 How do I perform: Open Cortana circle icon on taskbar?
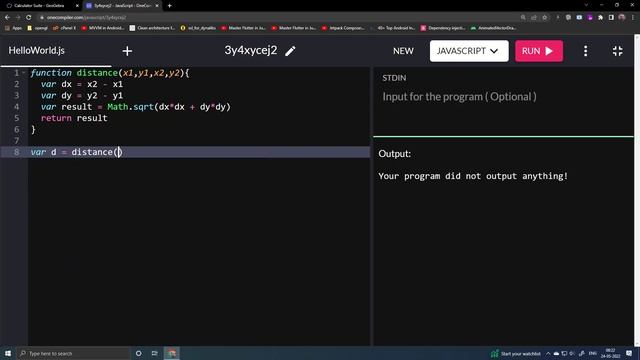[138, 353]
